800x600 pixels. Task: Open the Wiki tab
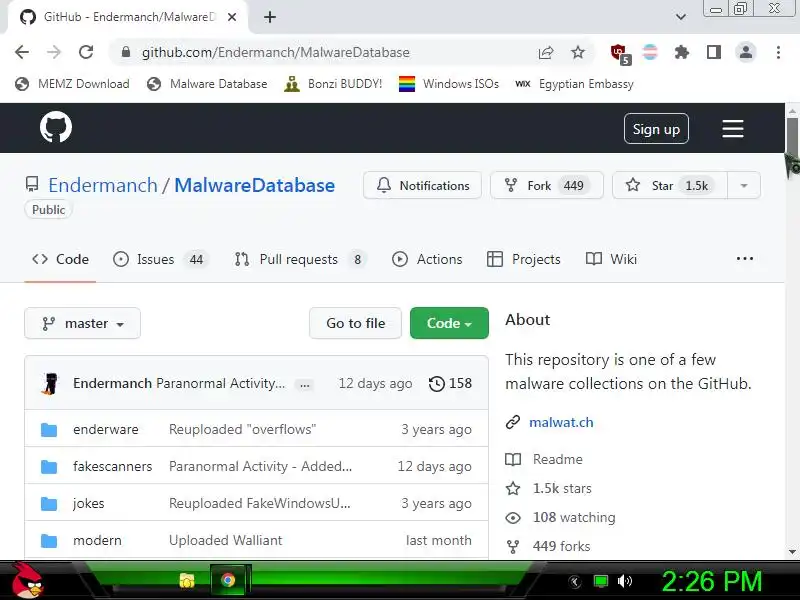tap(611, 259)
